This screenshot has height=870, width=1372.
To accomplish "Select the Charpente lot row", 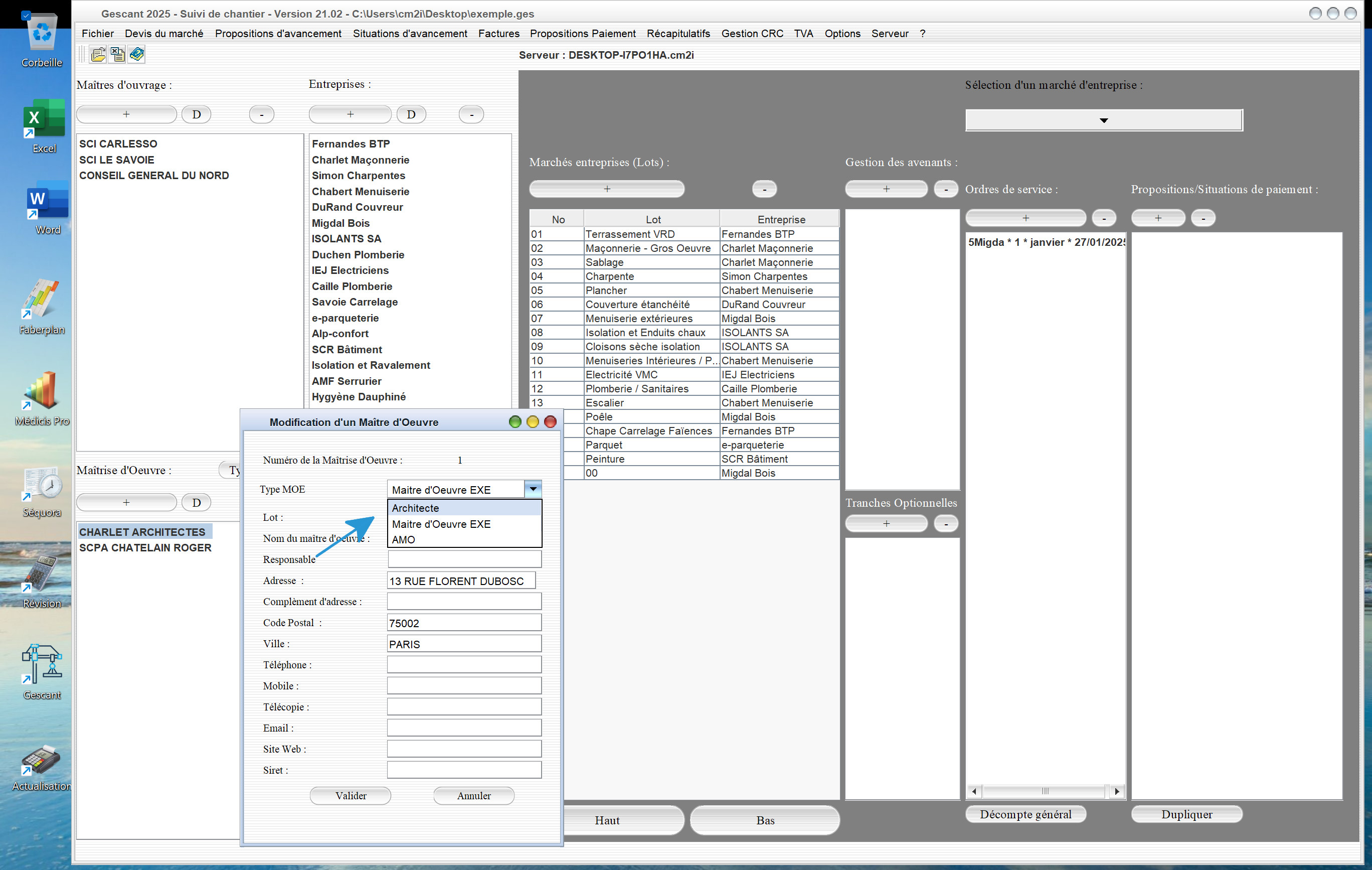I will [x=683, y=276].
